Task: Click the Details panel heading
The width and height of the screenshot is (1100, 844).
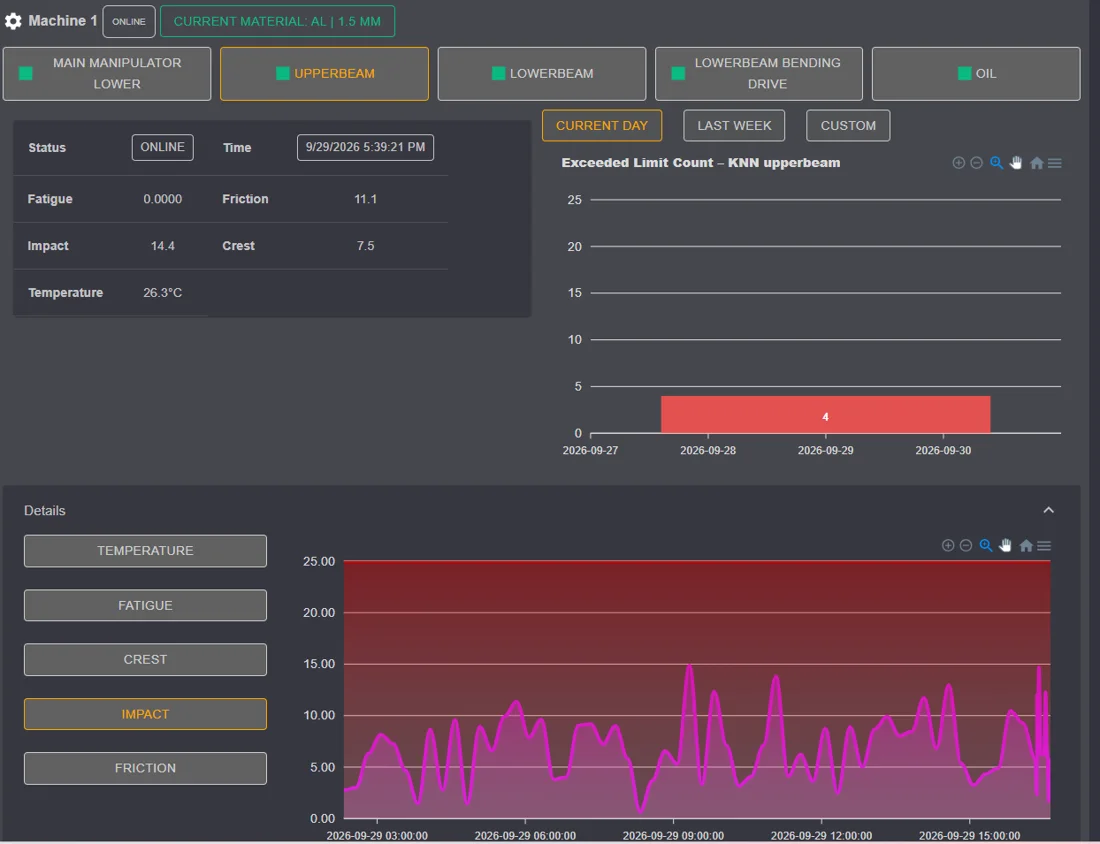Action: pyautogui.click(x=45, y=511)
